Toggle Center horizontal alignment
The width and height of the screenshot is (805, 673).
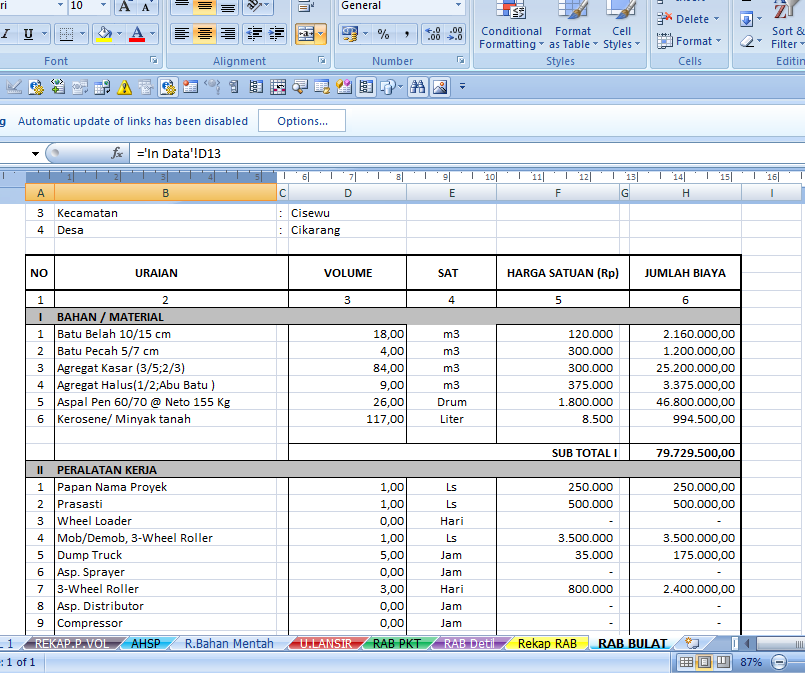[x=204, y=34]
